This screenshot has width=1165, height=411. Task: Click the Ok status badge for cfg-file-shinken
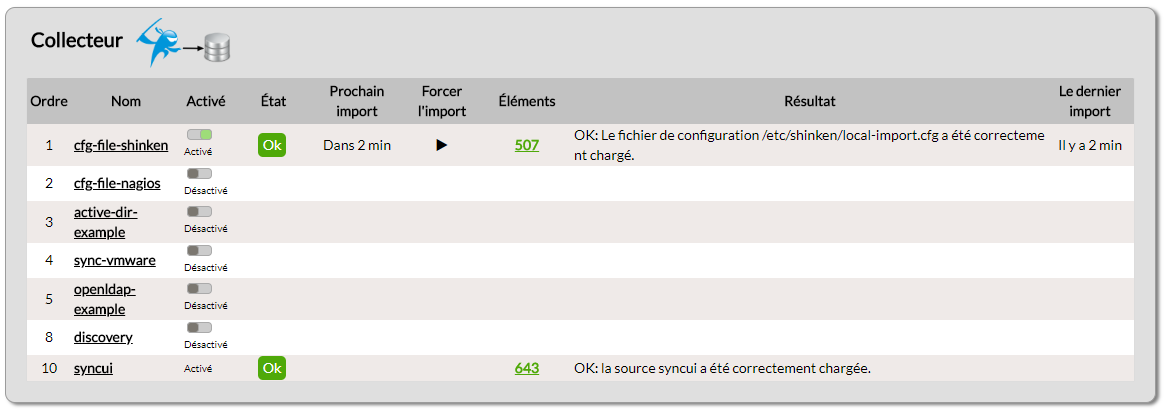[272, 145]
